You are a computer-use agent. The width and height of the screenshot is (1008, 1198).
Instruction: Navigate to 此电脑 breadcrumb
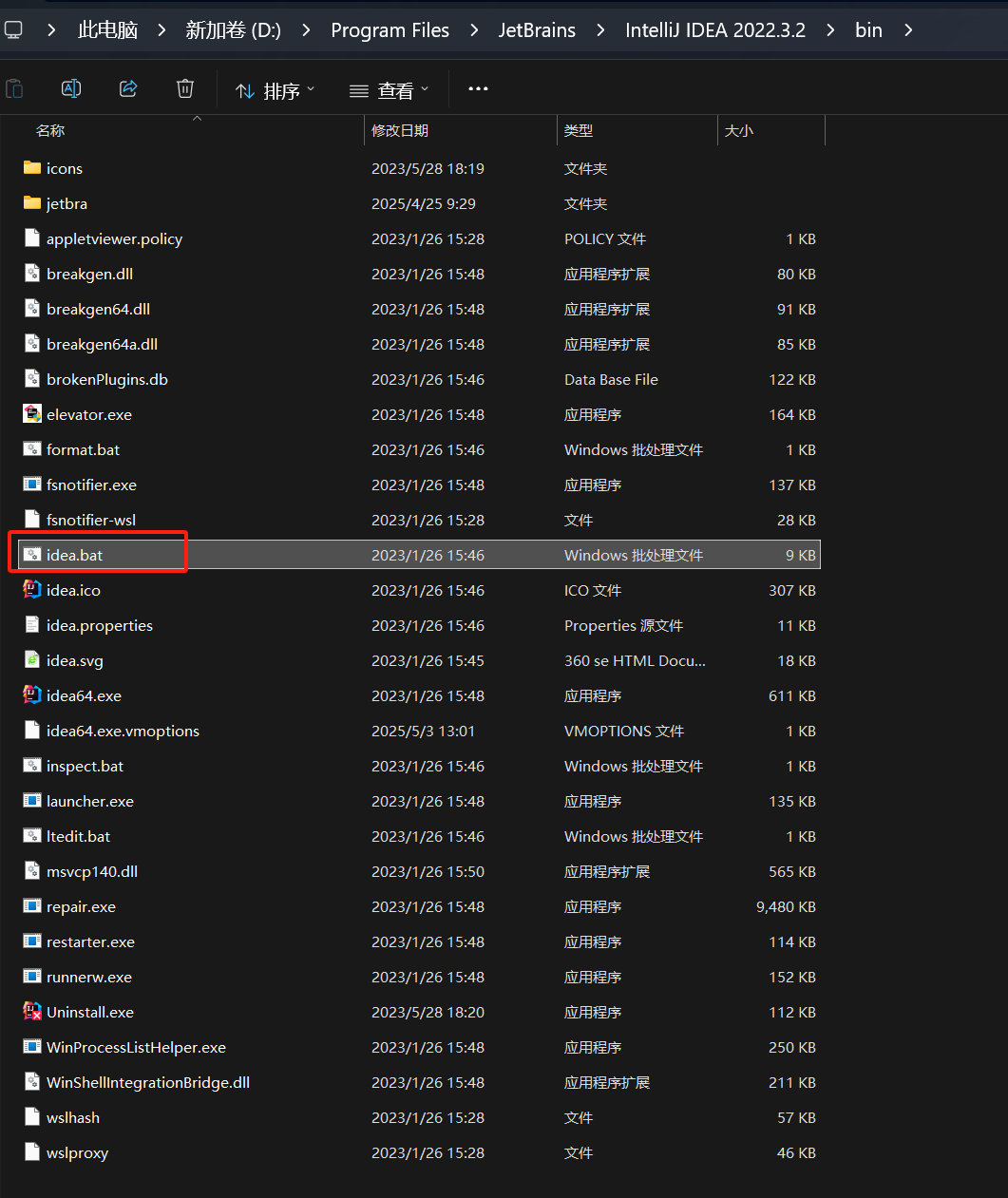[x=107, y=30]
